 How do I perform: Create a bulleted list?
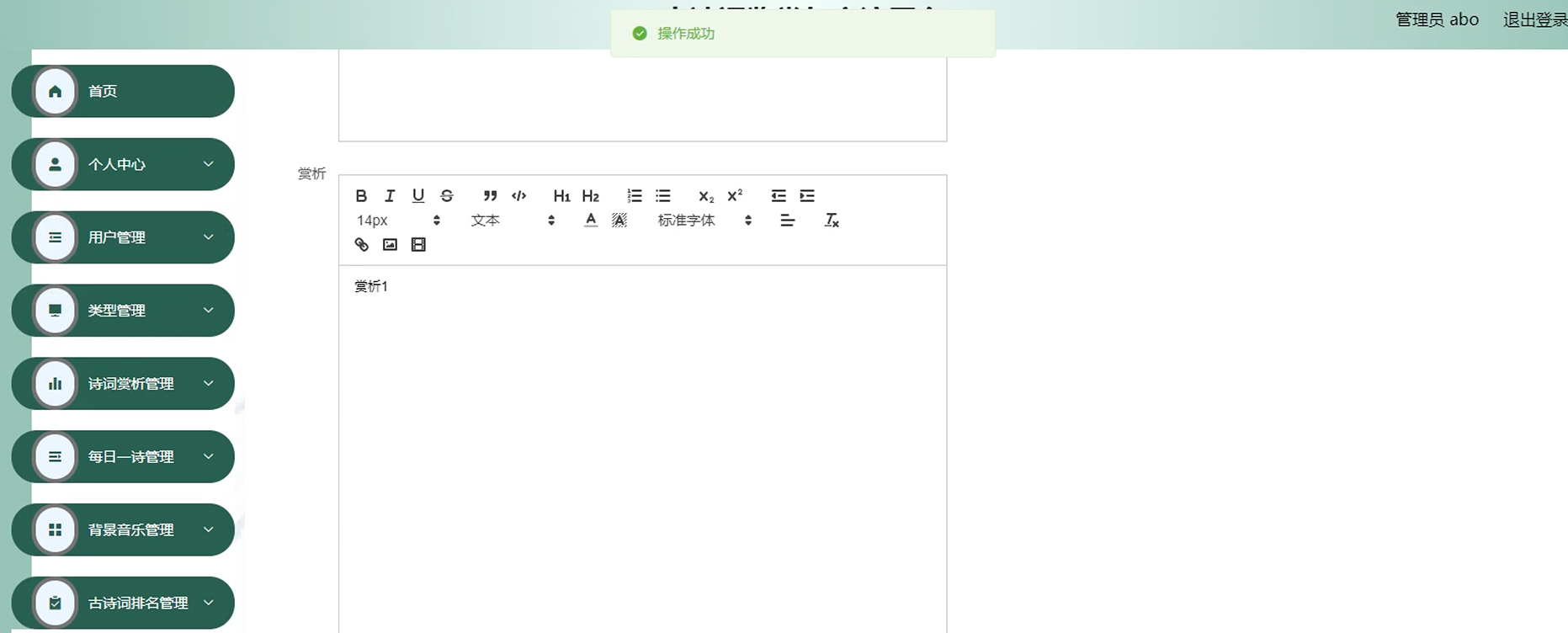point(663,196)
